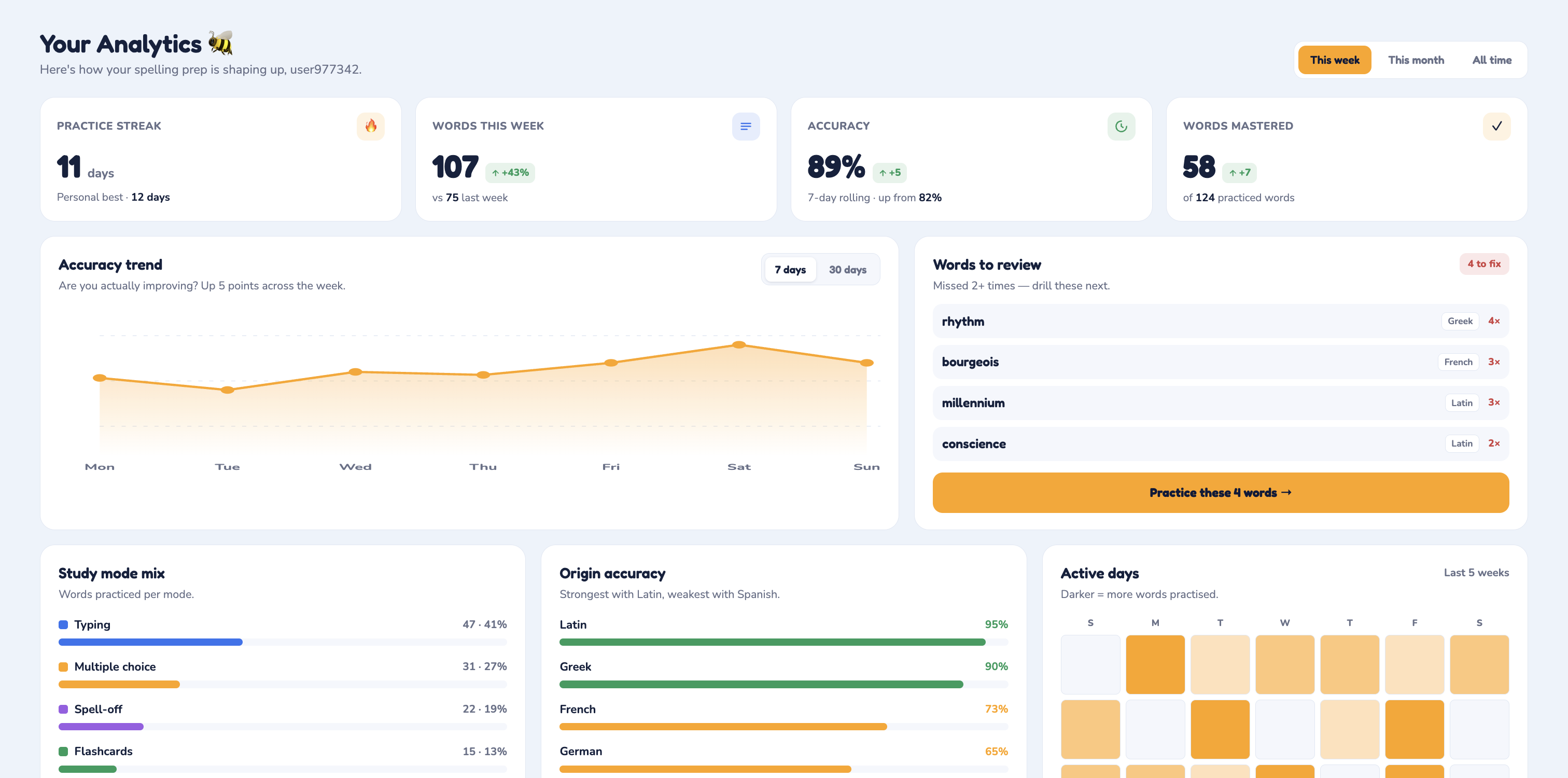Click the Latin tag on millennium
This screenshot has width=1568, height=778.
pos(1462,402)
